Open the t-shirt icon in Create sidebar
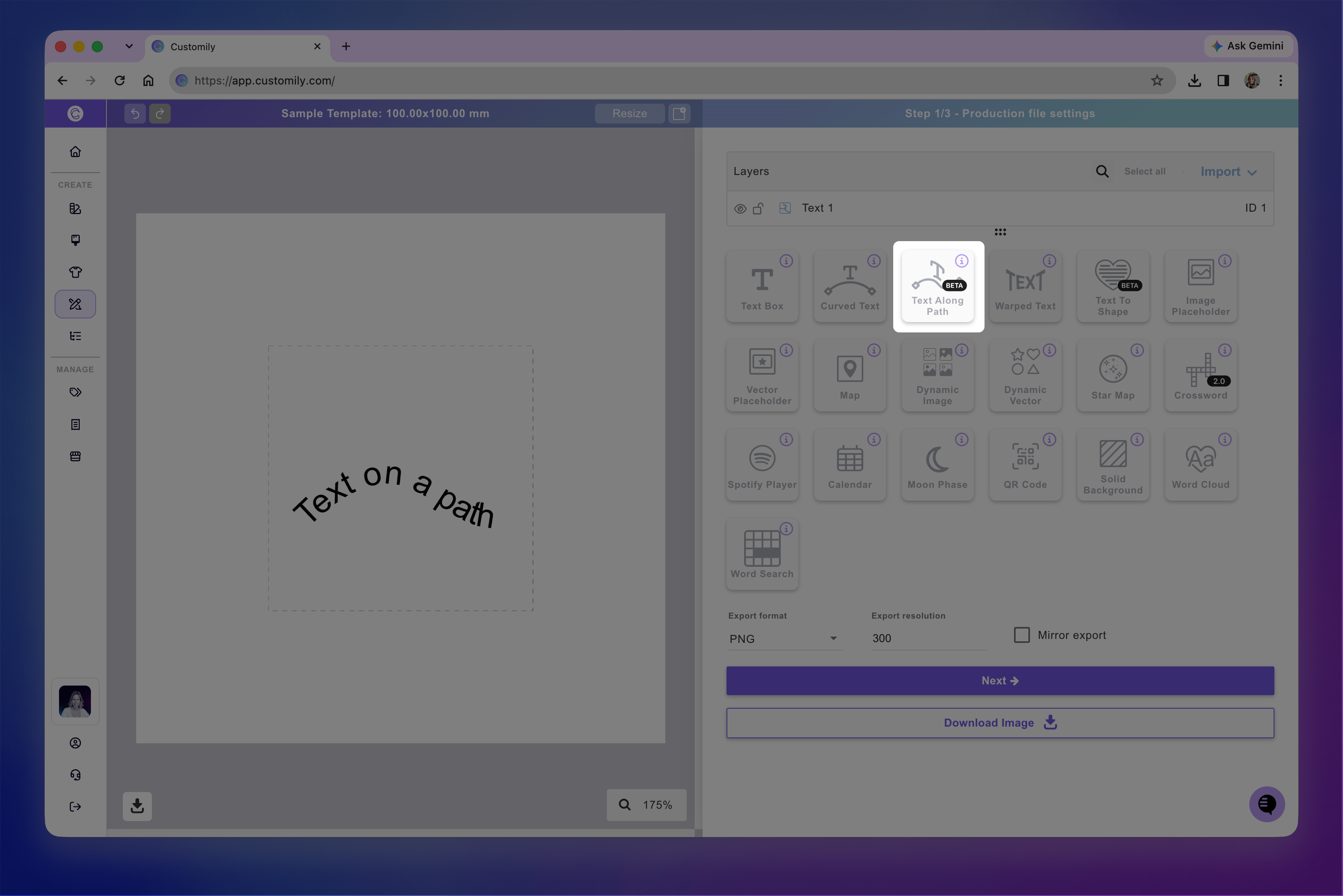 (75, 272)
